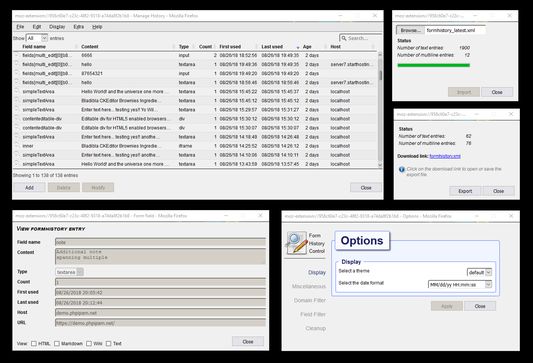Open the 'Select a theme' default dropdown
The width and height of the screenshot is (533, 363).
coord(479,272)
